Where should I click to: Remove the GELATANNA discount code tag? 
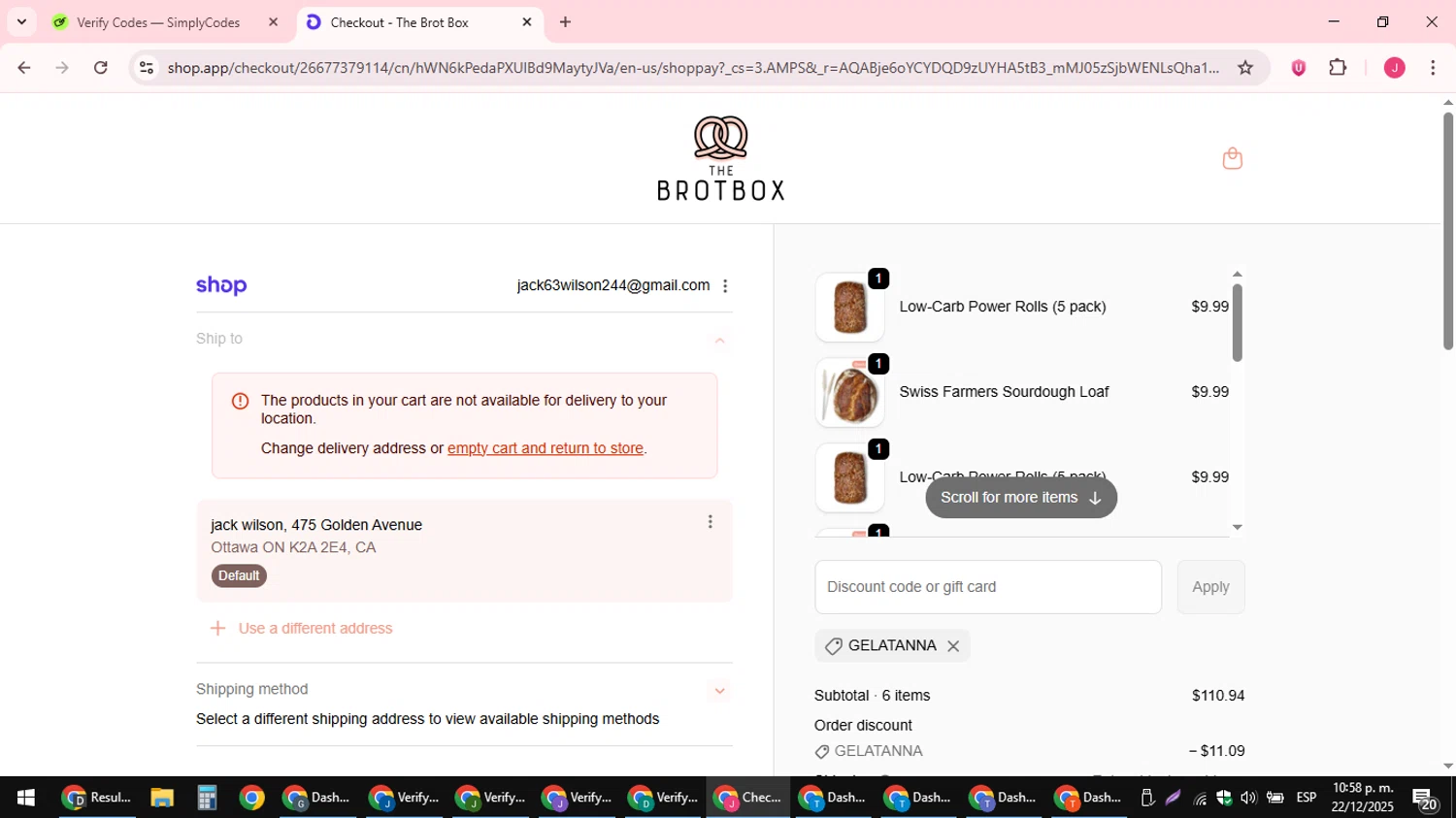click(953, 646)
